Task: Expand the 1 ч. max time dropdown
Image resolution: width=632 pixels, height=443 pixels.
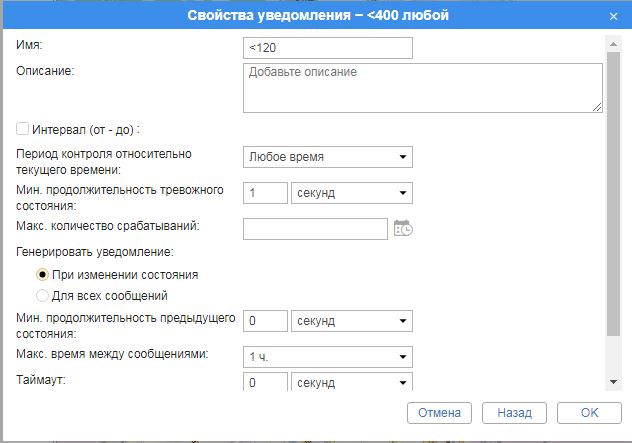Action: [328, 357]
